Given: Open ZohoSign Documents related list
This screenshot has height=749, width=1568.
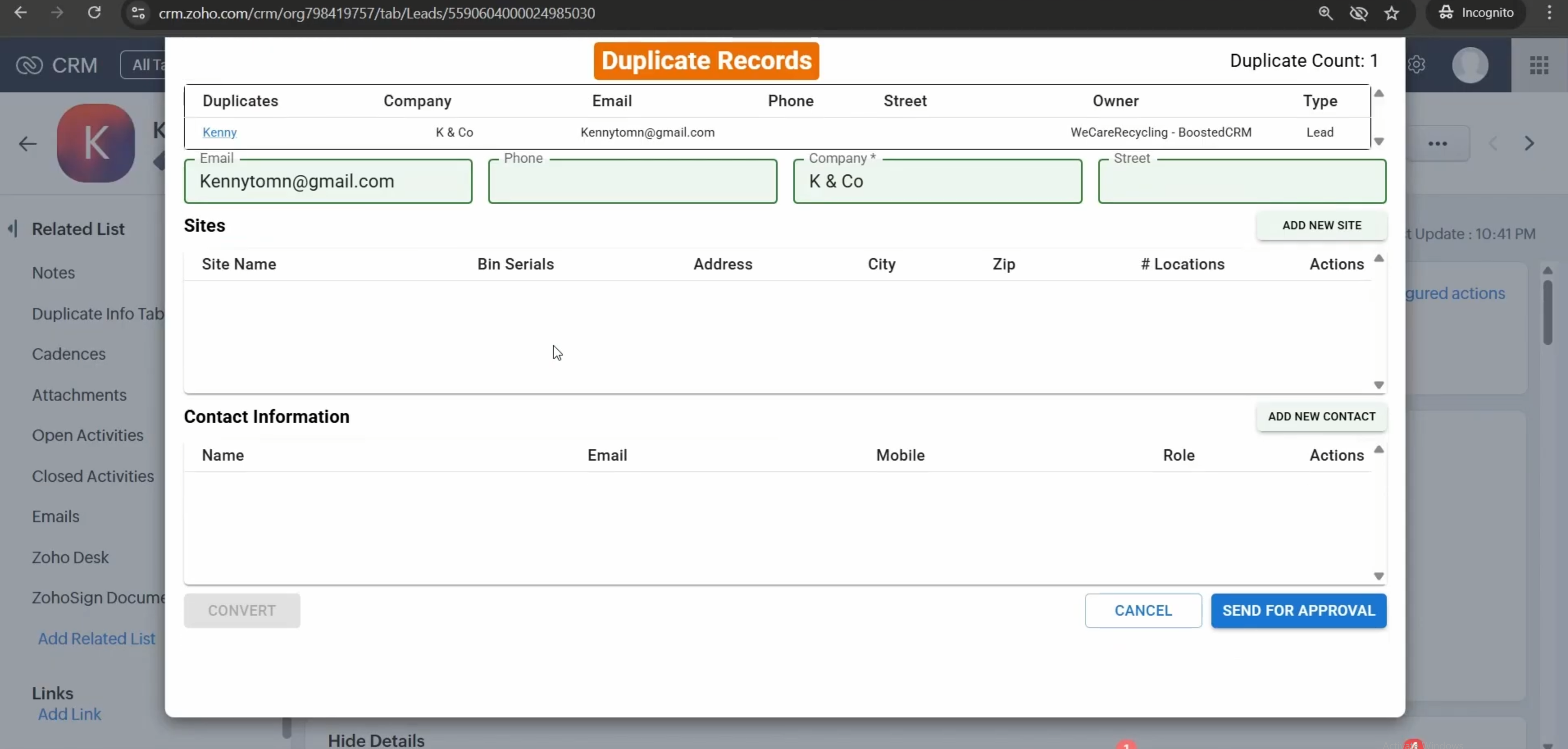Looking at the screenshot, I should coord(98,597).
